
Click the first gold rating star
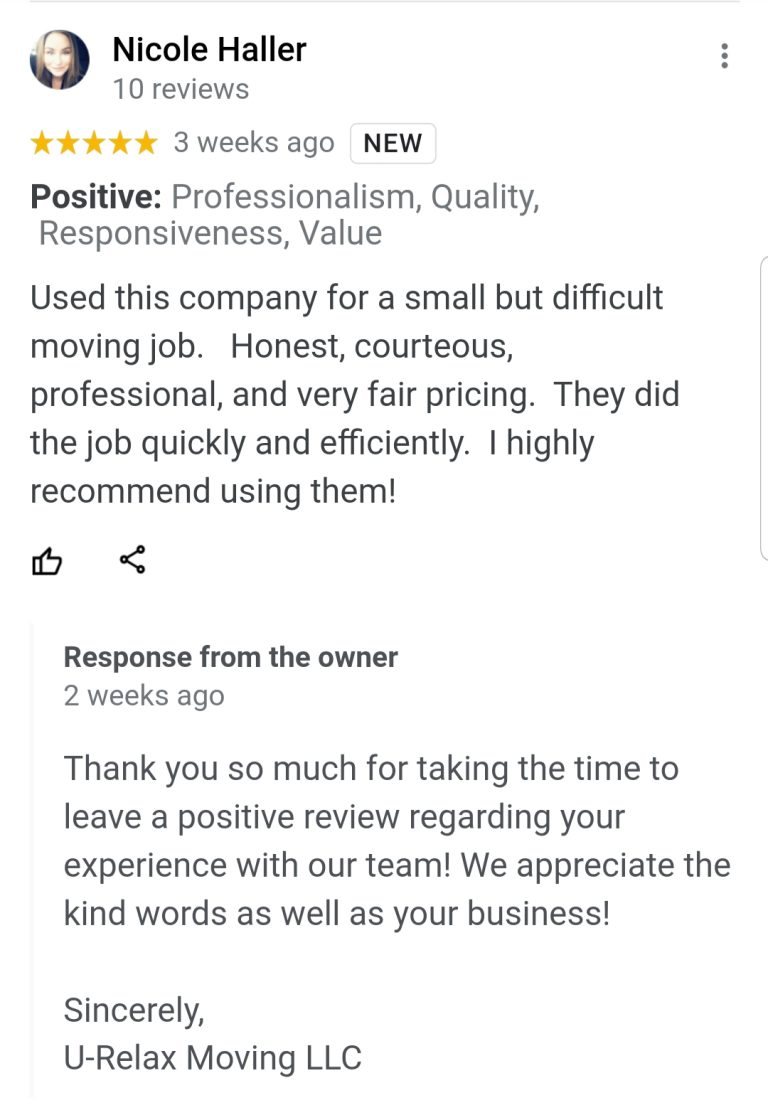pos(42,143)
